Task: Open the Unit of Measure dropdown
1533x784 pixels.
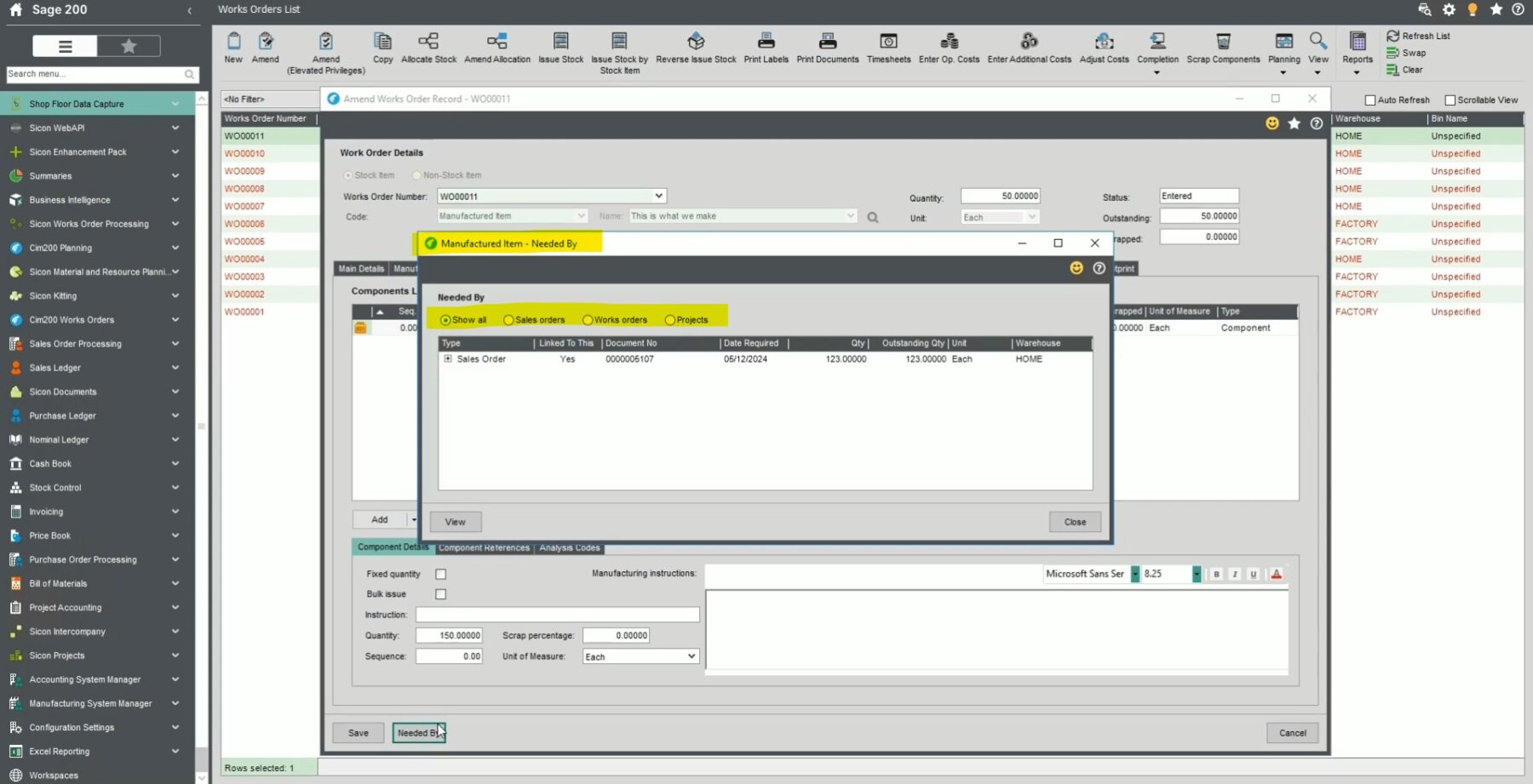Action: pos(691,656)
